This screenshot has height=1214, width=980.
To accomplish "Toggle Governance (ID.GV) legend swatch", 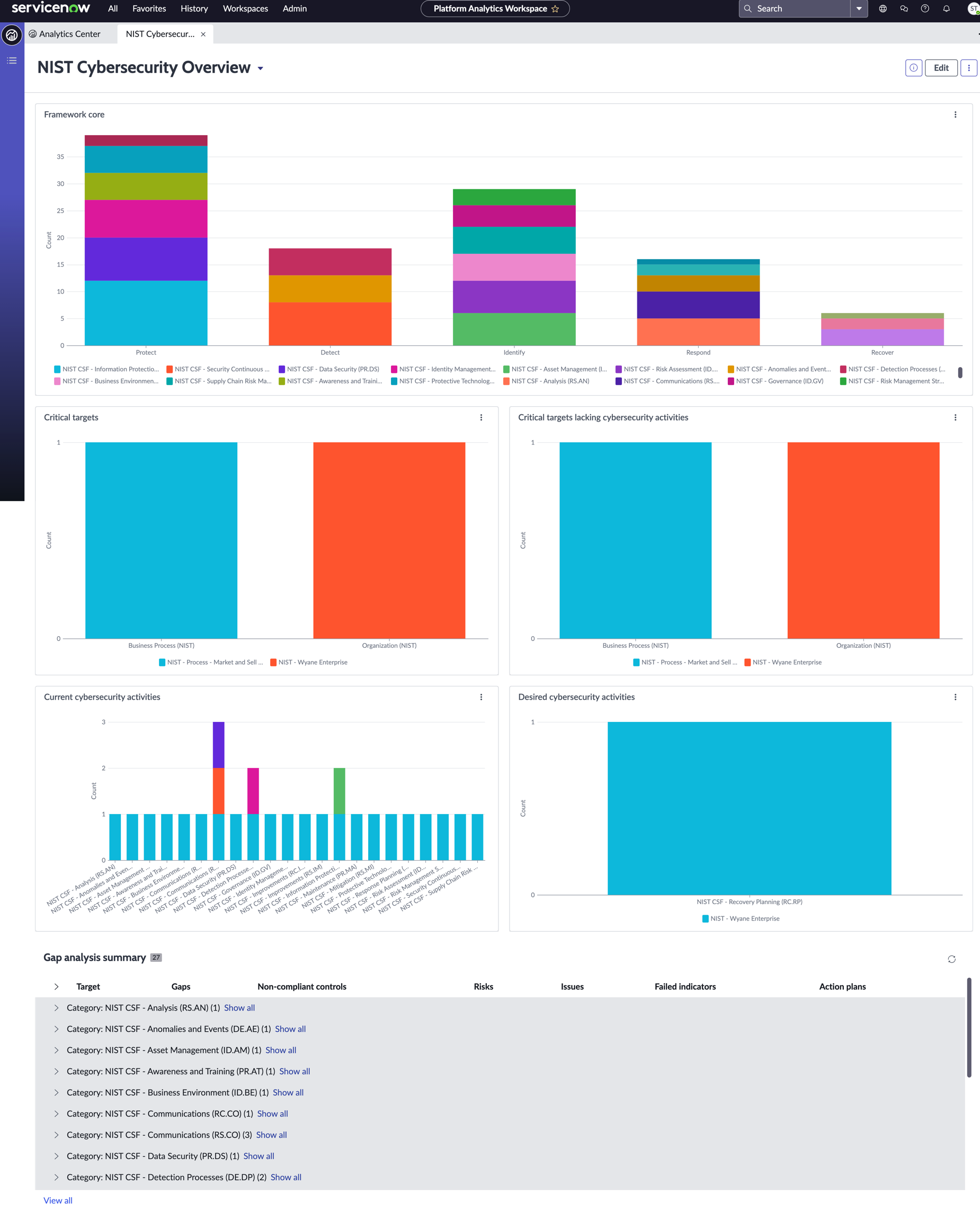I will [730, 381].
